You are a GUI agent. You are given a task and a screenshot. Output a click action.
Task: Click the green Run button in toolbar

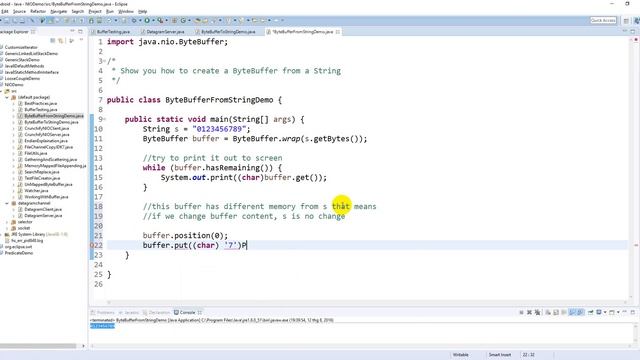point(147,20)
